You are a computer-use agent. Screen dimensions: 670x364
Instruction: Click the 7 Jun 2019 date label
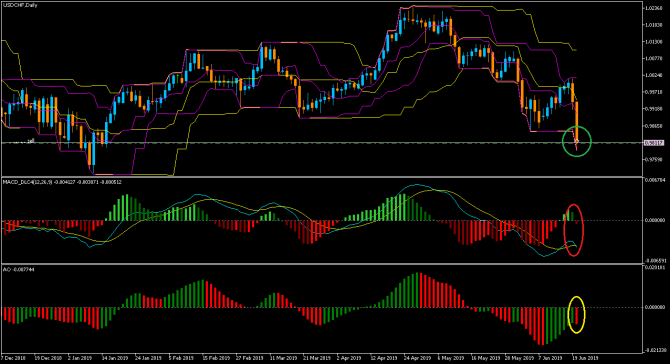coord(551,358)
